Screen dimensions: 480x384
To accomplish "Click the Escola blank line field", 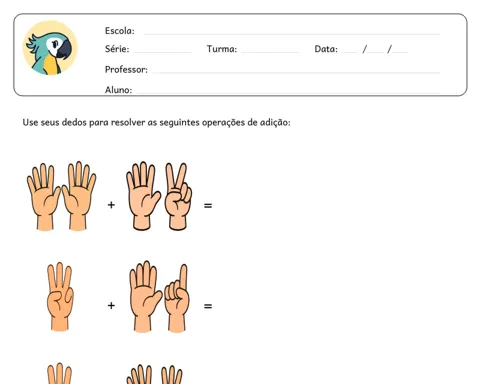I will coord(292,34).
